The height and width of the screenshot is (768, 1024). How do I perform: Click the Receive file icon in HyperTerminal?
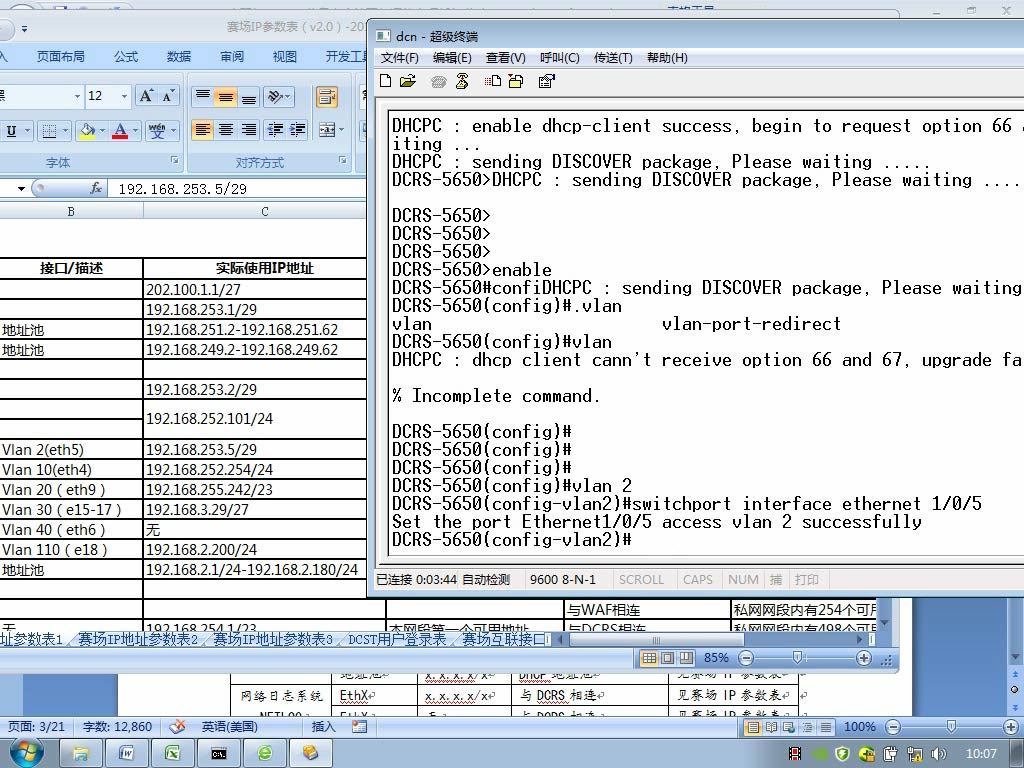tap(516, 81)
